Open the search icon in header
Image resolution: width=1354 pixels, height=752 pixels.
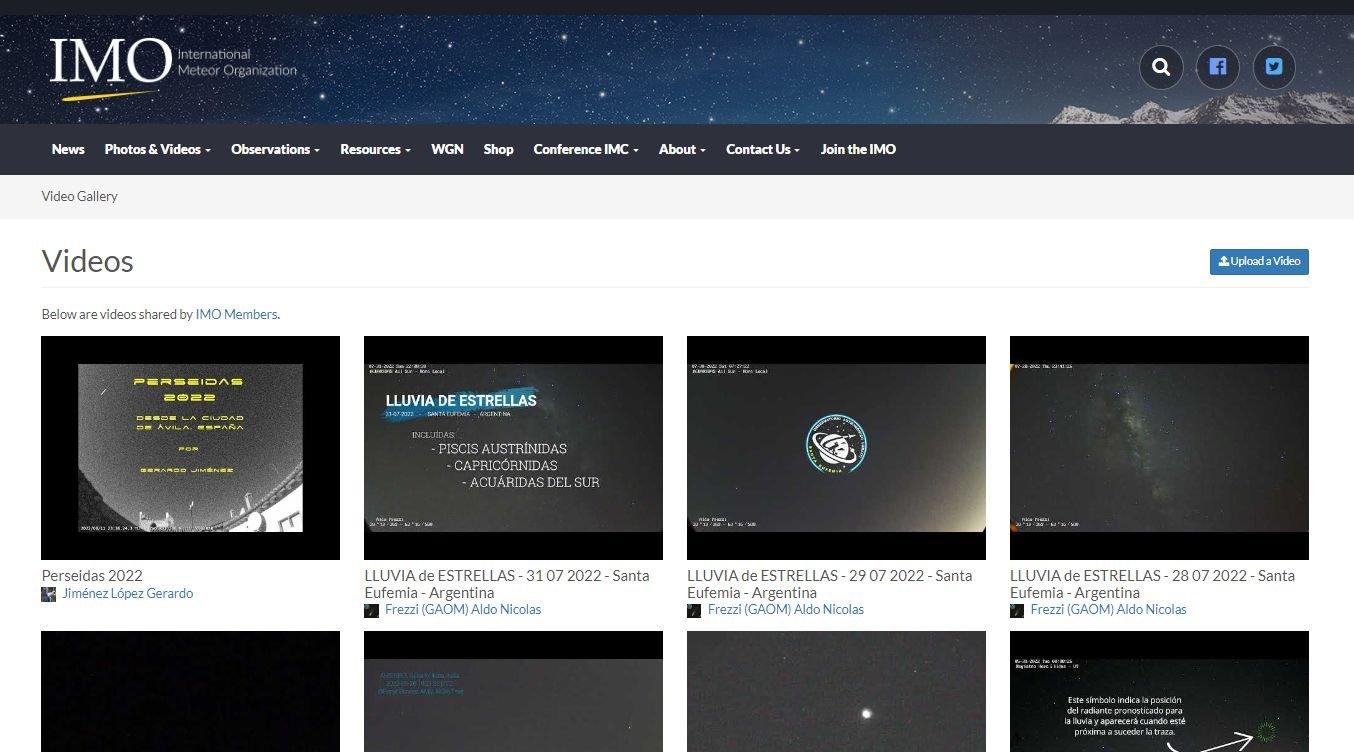coord(1161,67)
